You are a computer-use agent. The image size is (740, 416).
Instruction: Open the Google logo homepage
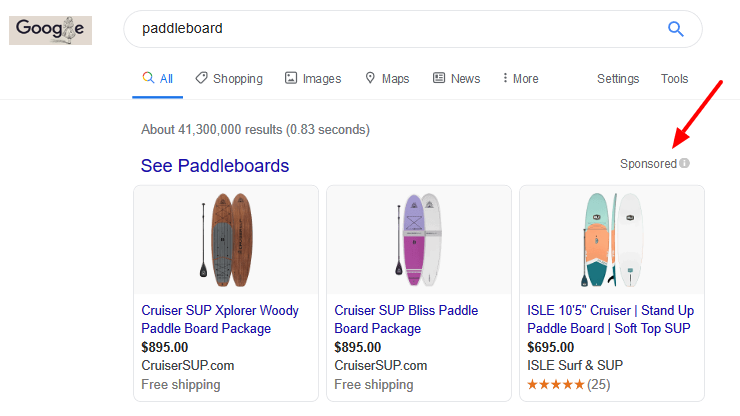coord(50,30)
